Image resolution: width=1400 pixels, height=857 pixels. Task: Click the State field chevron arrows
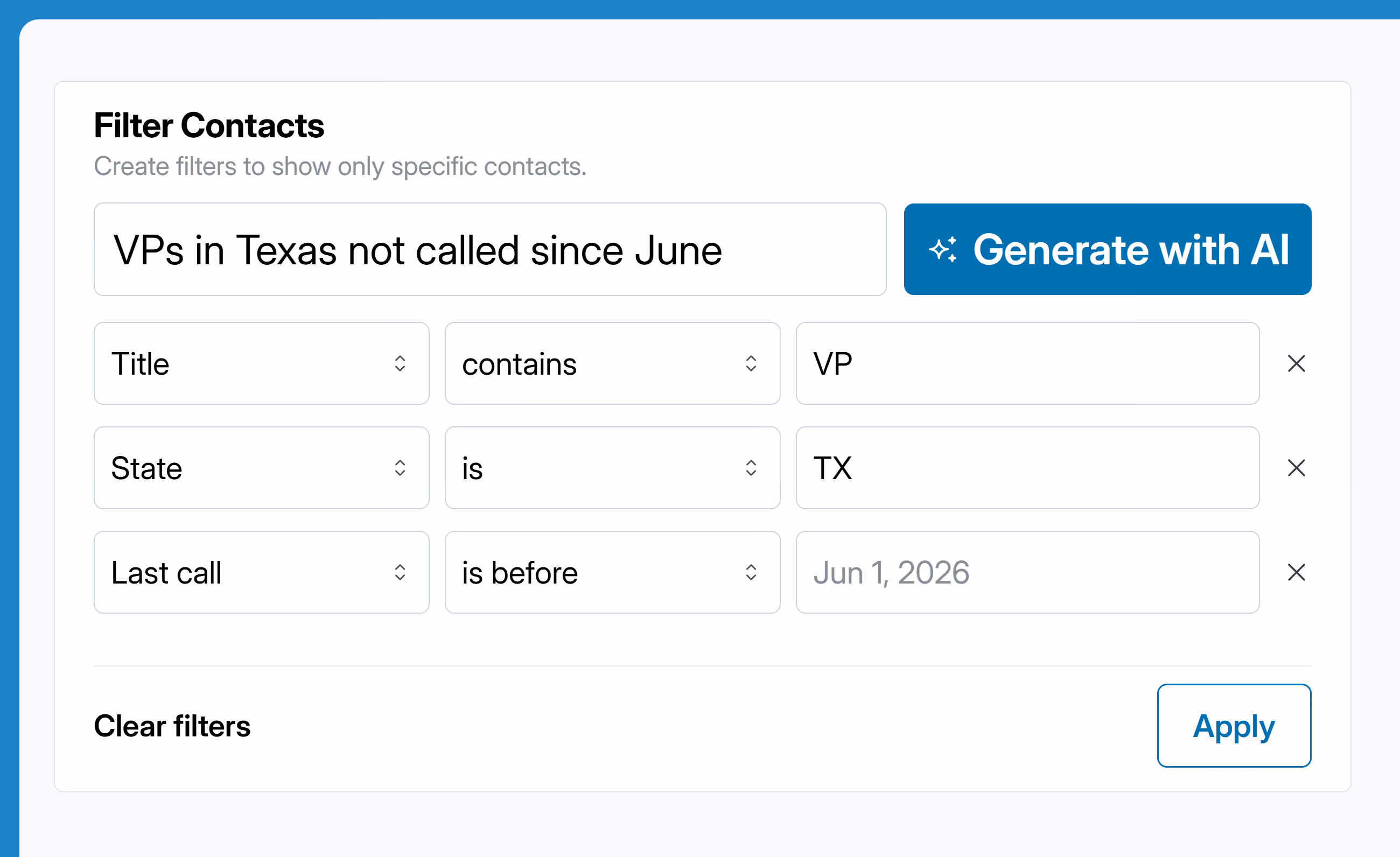[400, 468]
